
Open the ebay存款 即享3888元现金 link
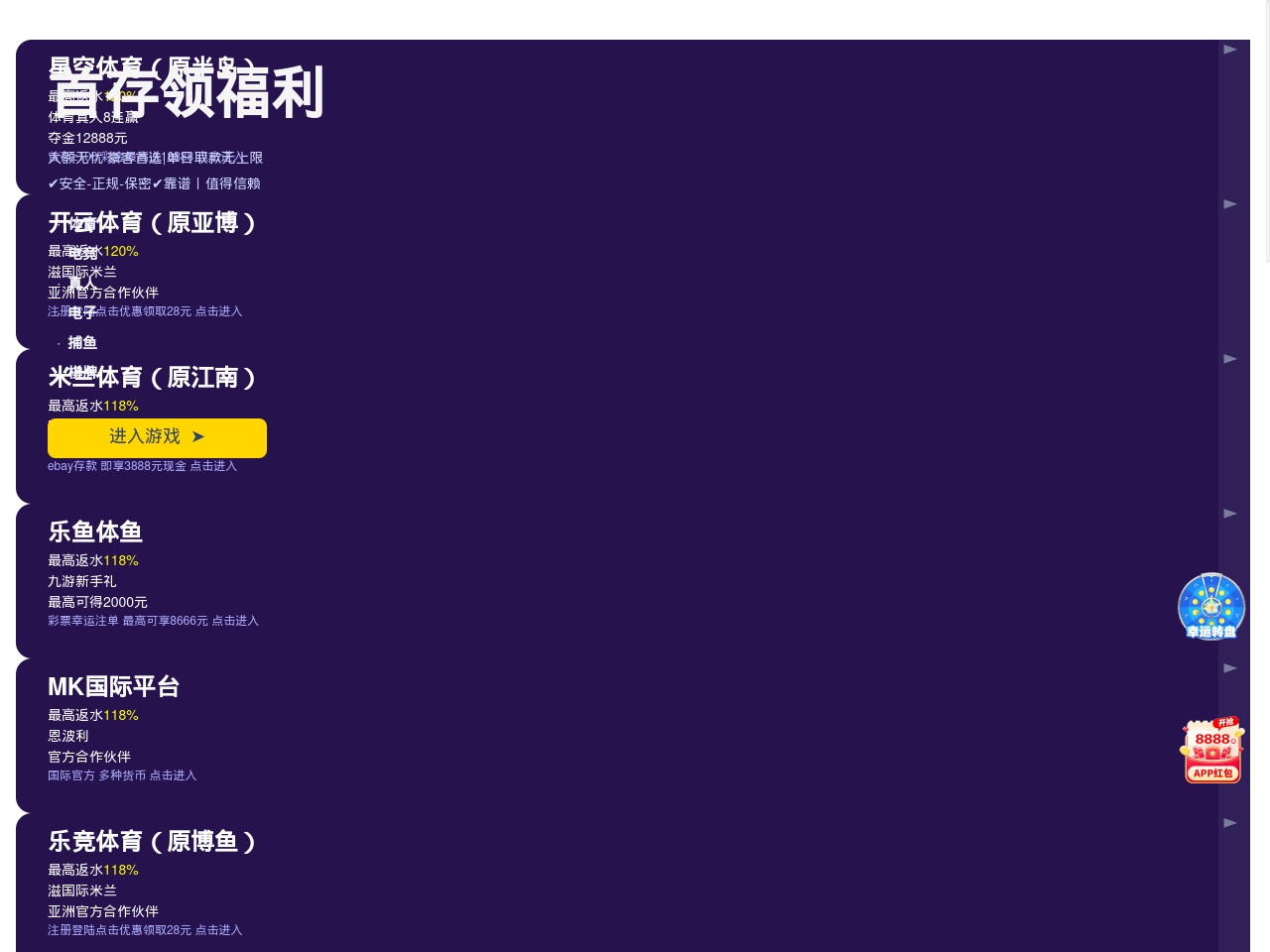click(x=142, y=466)
